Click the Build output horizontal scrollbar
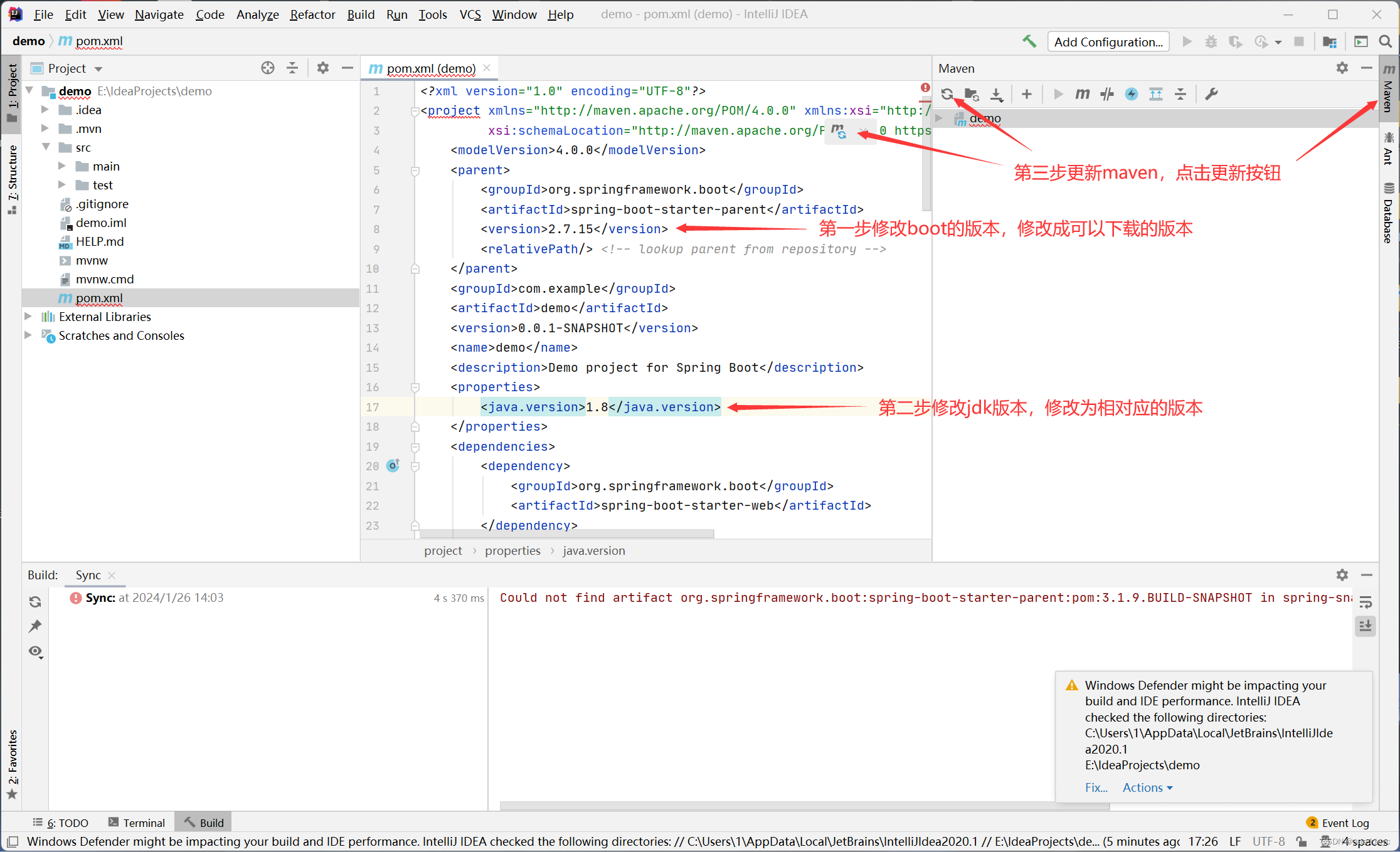This screenshot has width=1400, height=852. pos(805,806)
